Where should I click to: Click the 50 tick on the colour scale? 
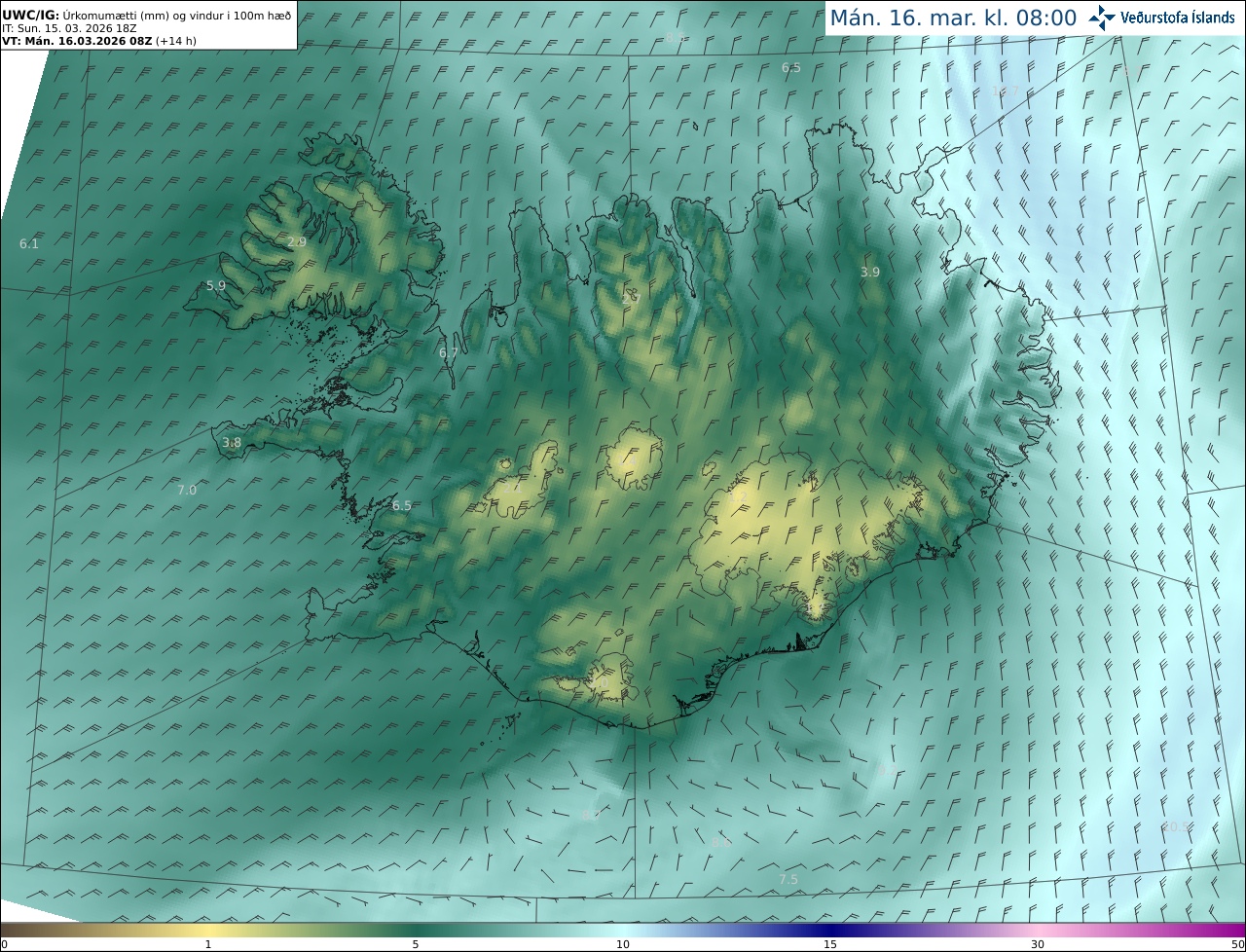coord(1238,944)
